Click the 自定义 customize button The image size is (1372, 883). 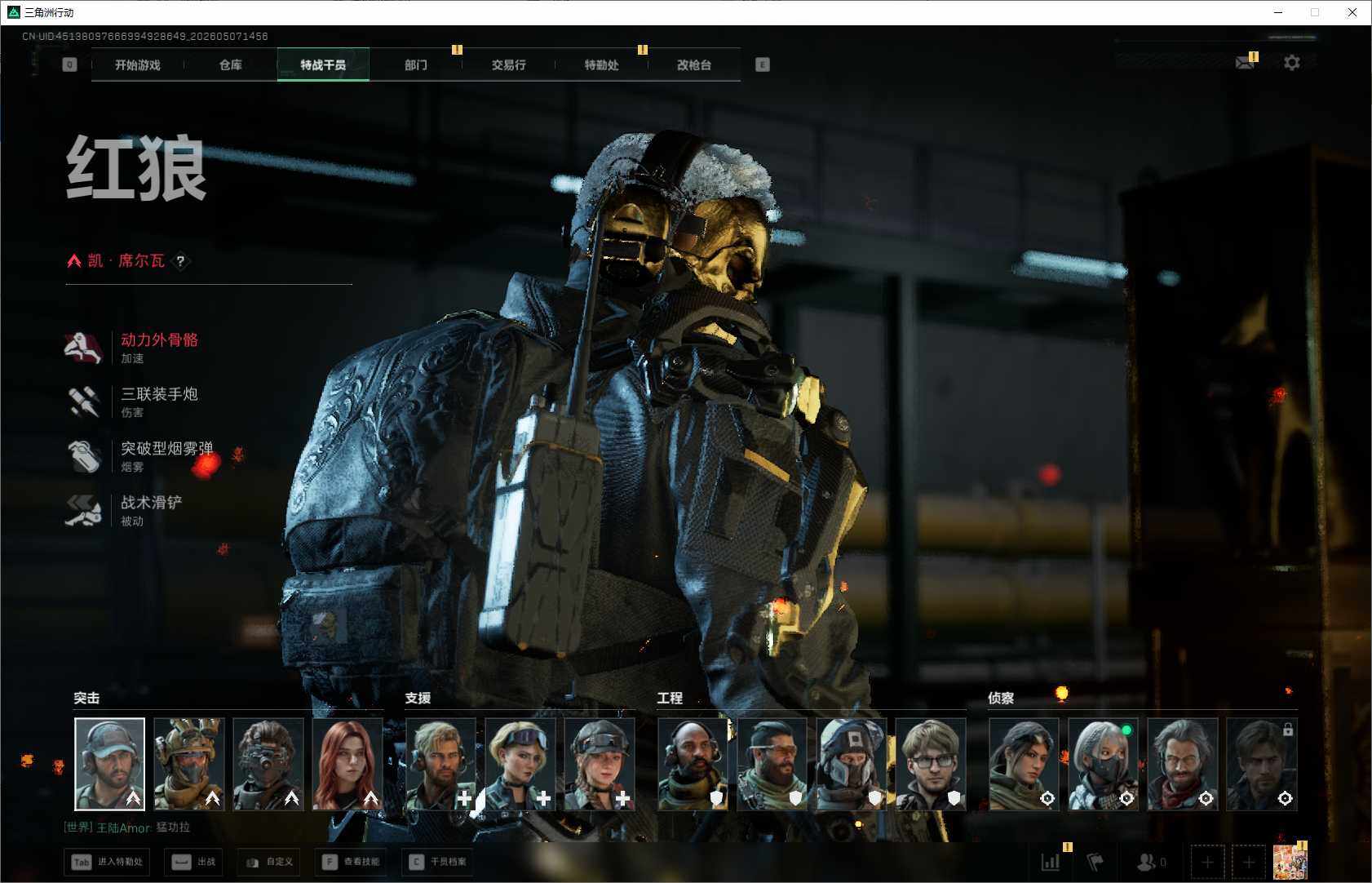tap(269, 862)
